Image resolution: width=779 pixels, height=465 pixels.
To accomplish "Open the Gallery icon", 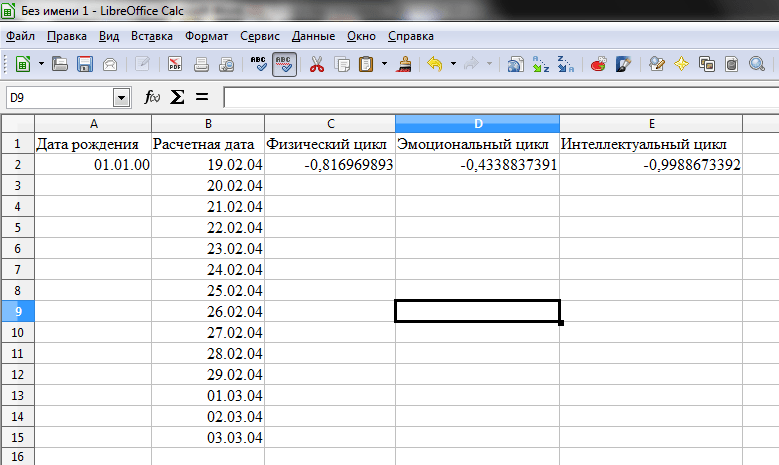I will 706,64.
